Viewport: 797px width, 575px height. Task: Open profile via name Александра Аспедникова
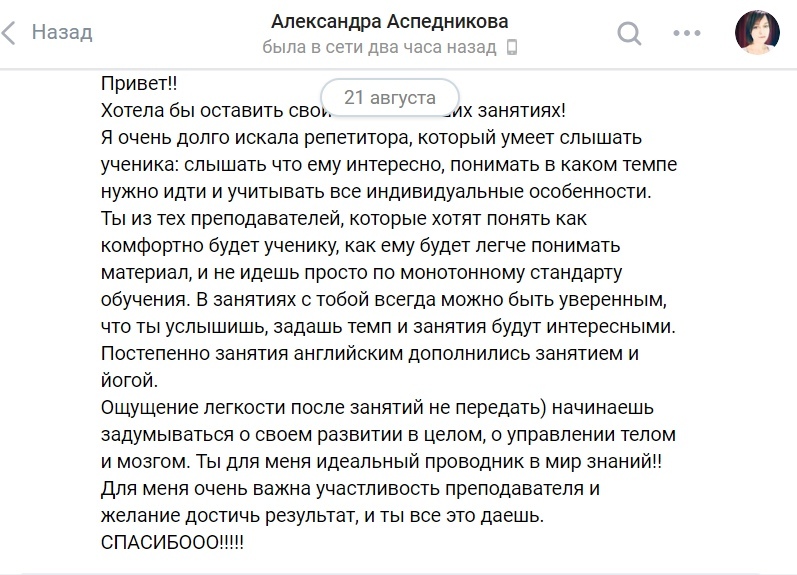pos(390,21)
